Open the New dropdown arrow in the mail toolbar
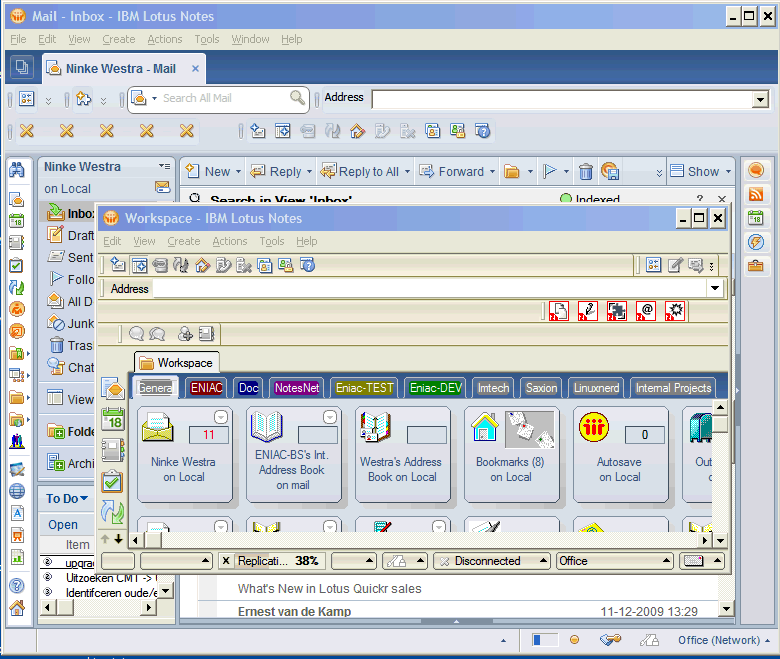This screenshot has height=659, width=780. click(x=238, y=172)
